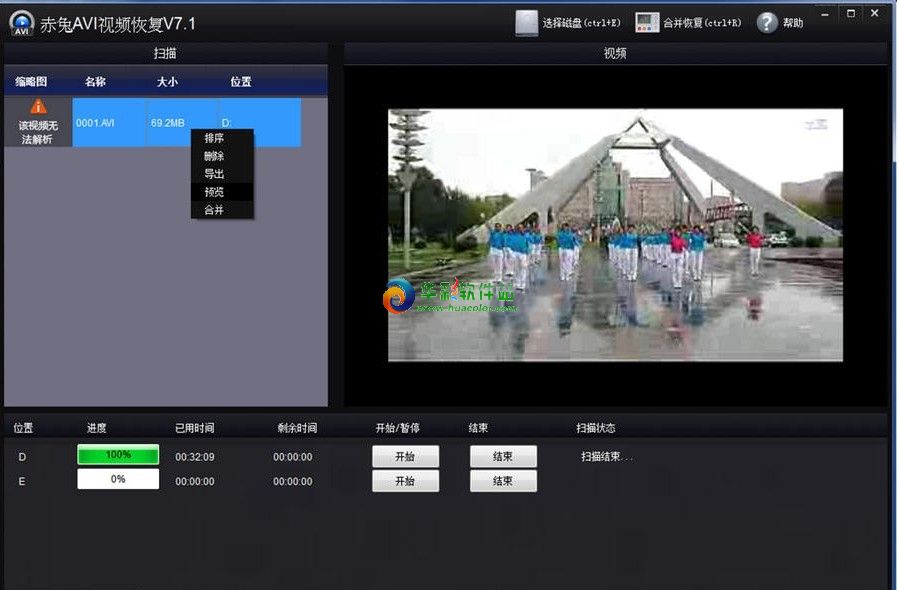Click the 视频 panel title
Screen dimensions: 899x590
tap(615, 53)
